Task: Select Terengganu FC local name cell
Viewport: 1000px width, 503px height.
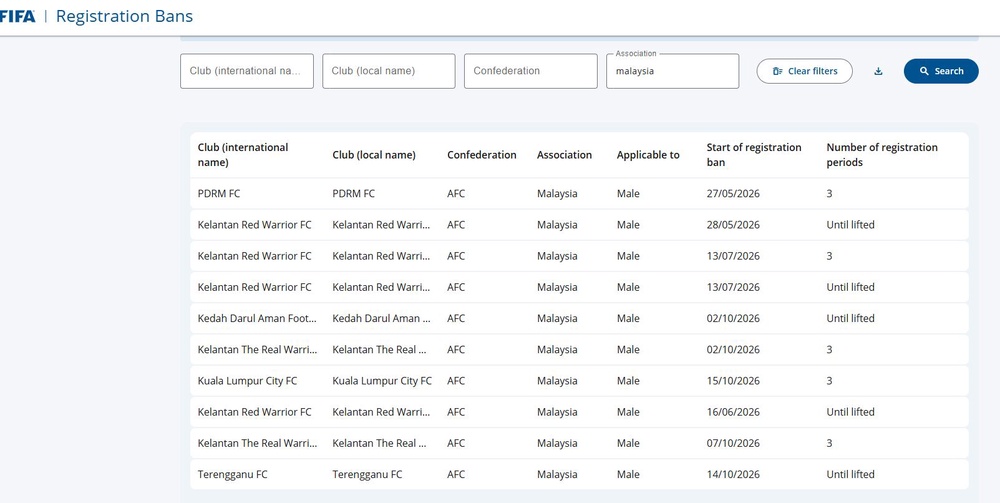Action: pos(367,475)
